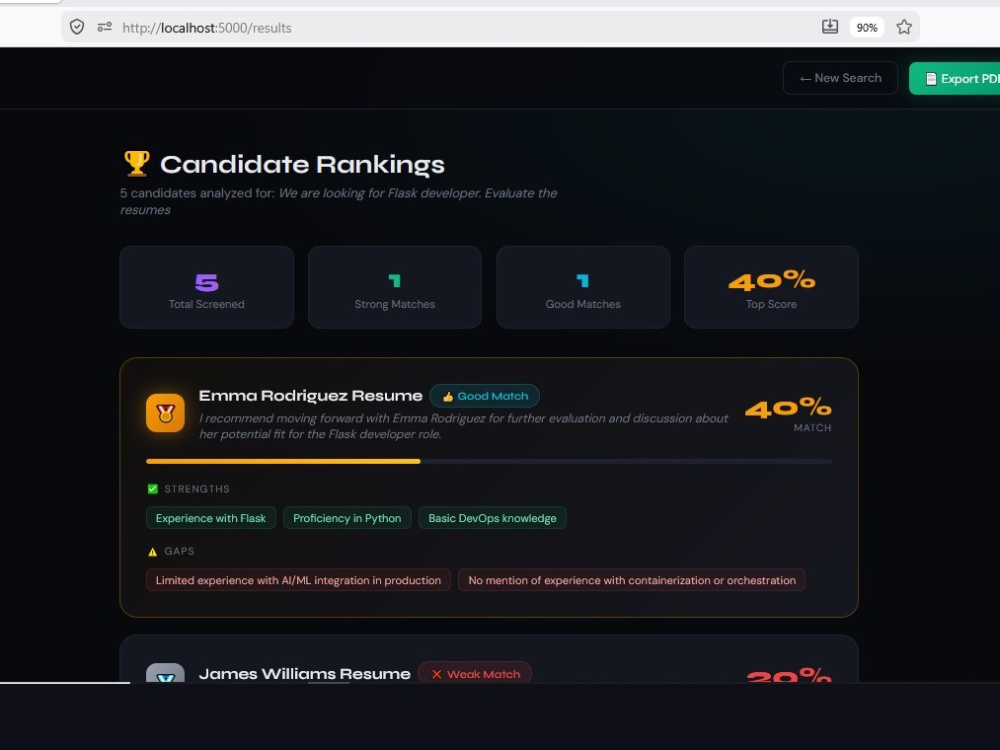Open Emma Rodriguez Resume title
Viewport: 1000px width, 750px height.
click(x=311, y=395)
